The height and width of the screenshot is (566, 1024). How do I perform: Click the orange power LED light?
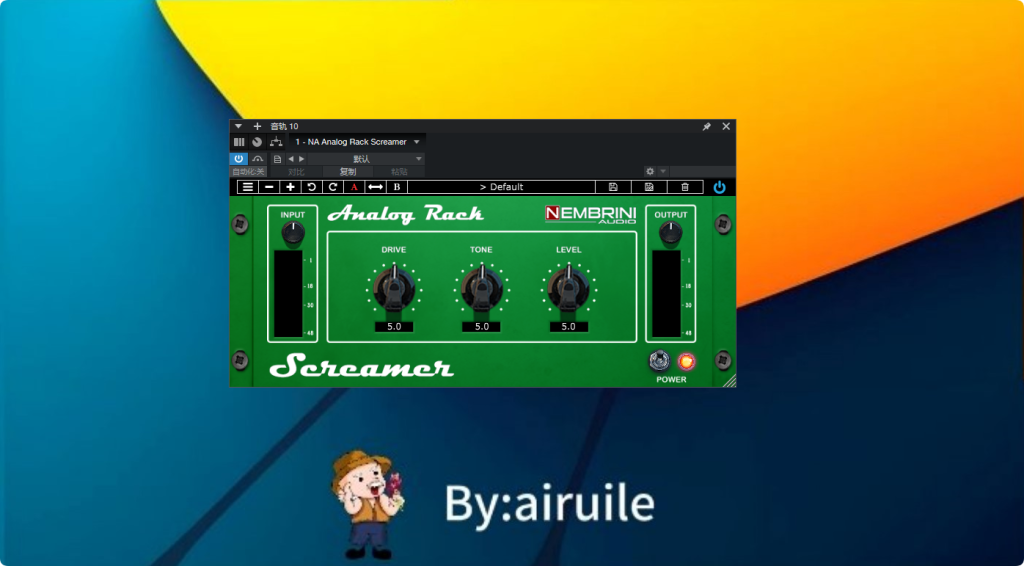tap(686, 361)
